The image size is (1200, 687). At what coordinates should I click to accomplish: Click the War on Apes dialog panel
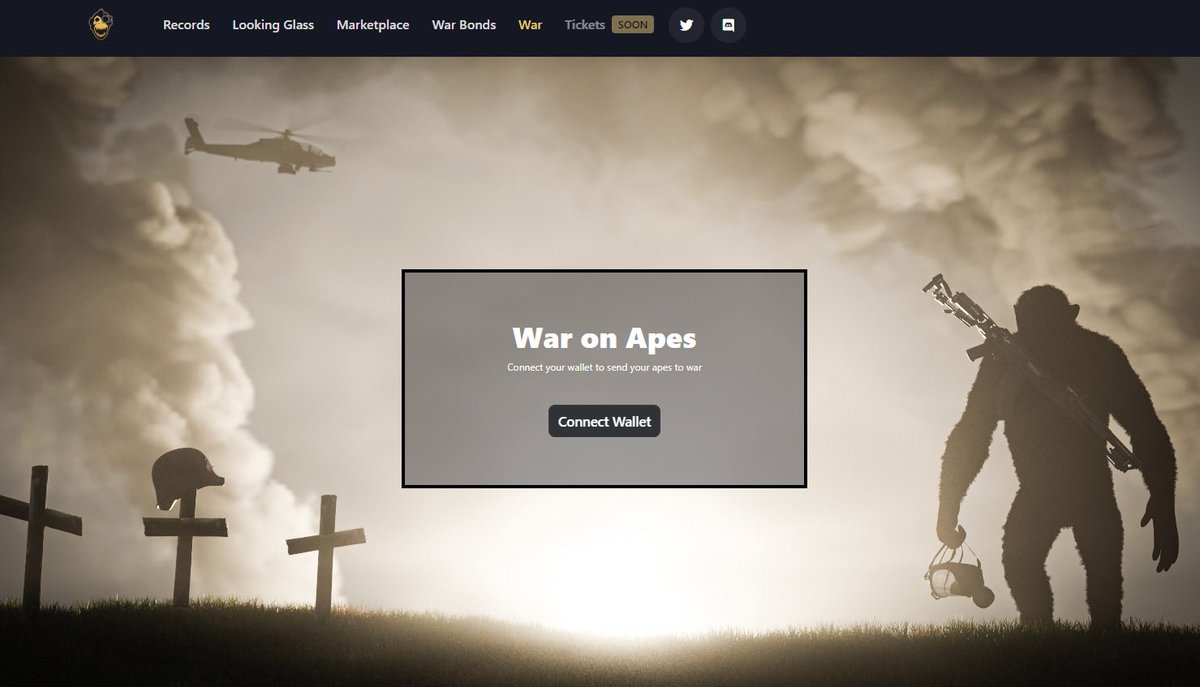[x=603, y=378]
